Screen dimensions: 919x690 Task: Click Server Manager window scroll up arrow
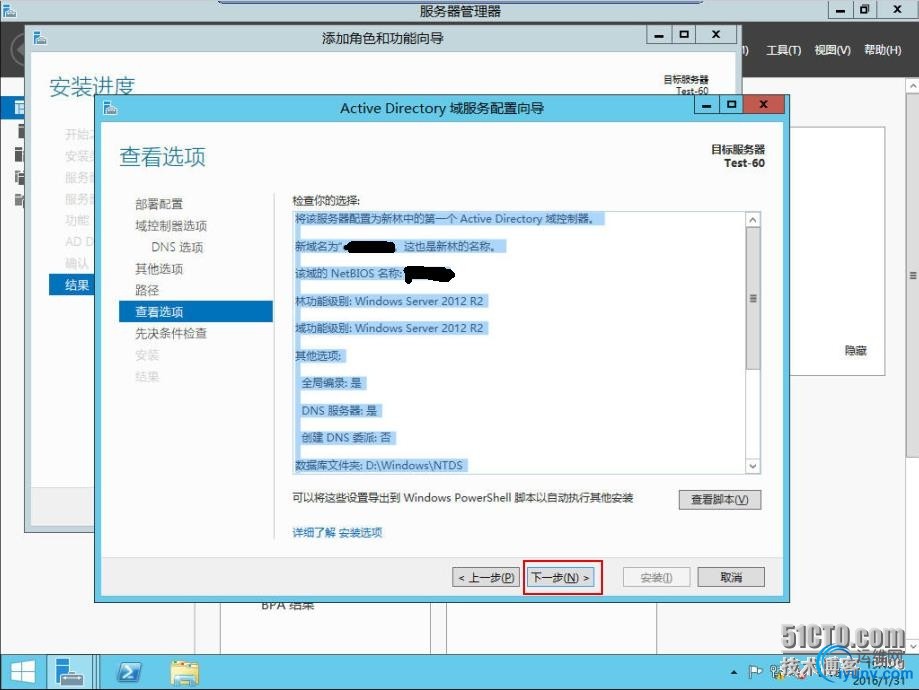913,86
